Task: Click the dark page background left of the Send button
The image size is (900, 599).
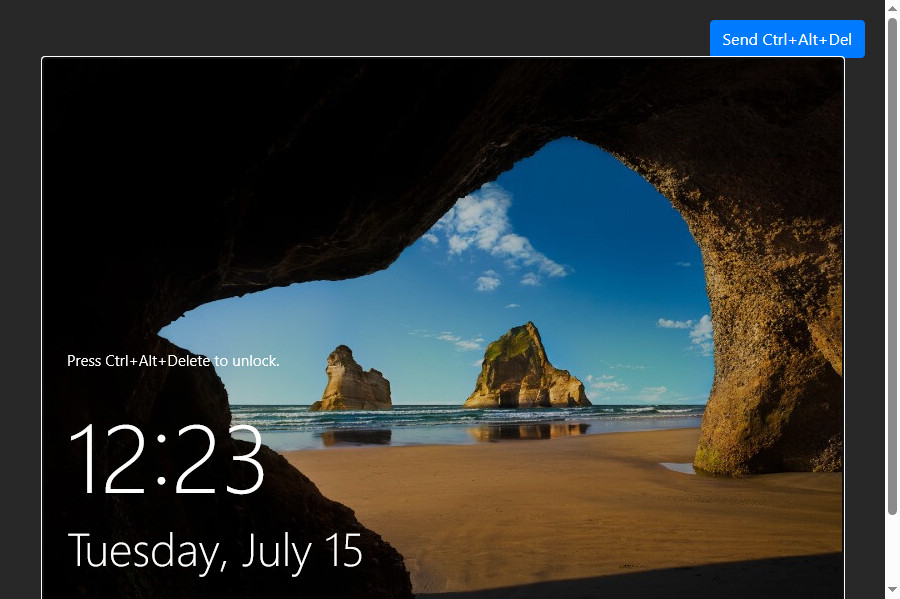Action: [400, 30]
